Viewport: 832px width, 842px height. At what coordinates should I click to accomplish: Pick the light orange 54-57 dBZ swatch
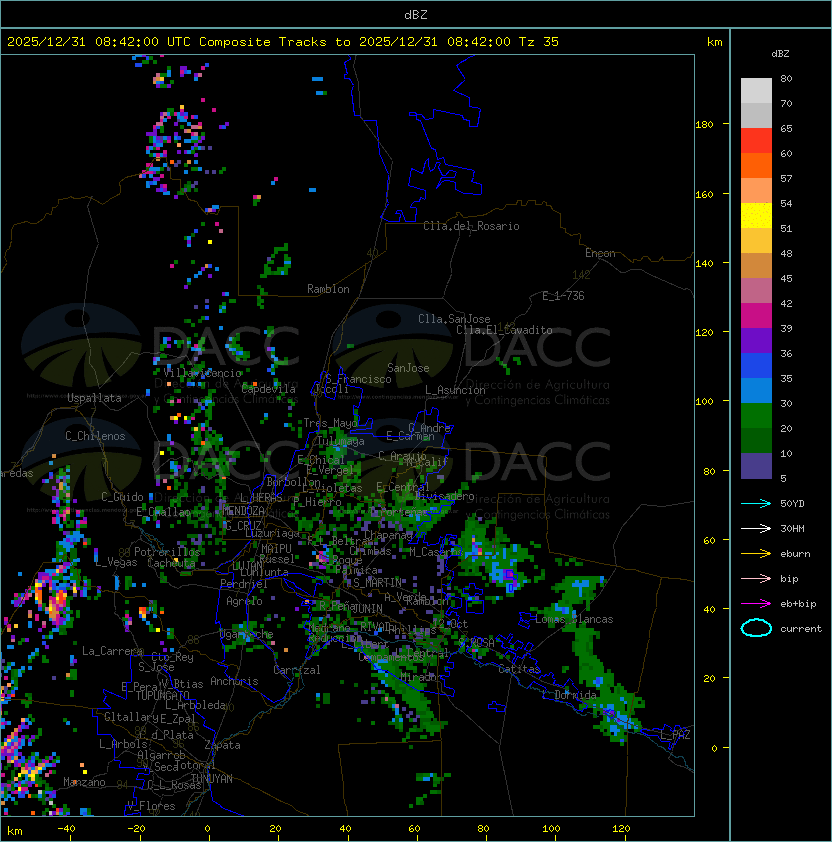756,191
